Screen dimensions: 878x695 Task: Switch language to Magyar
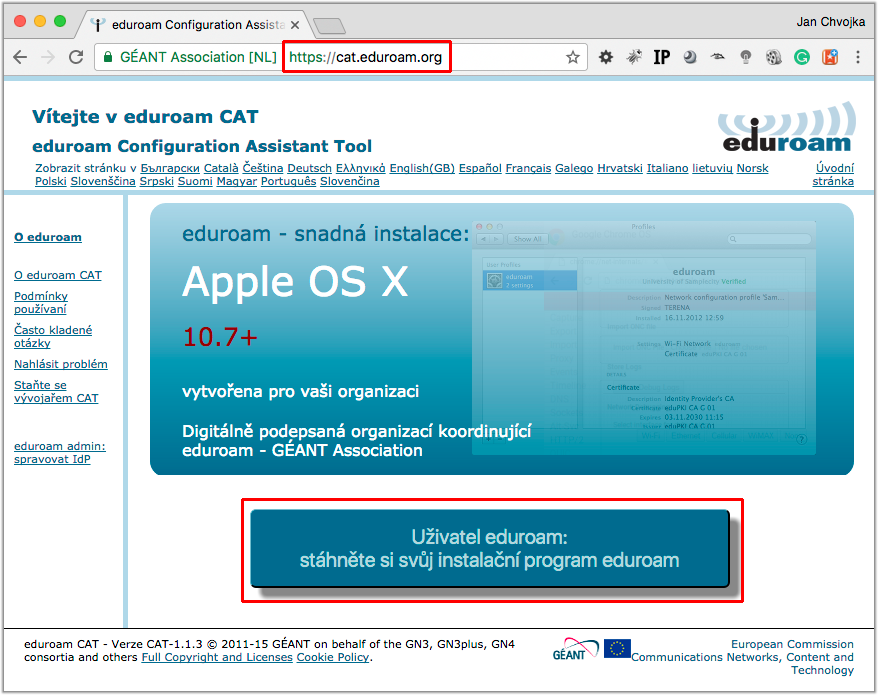tap(236, 181)
